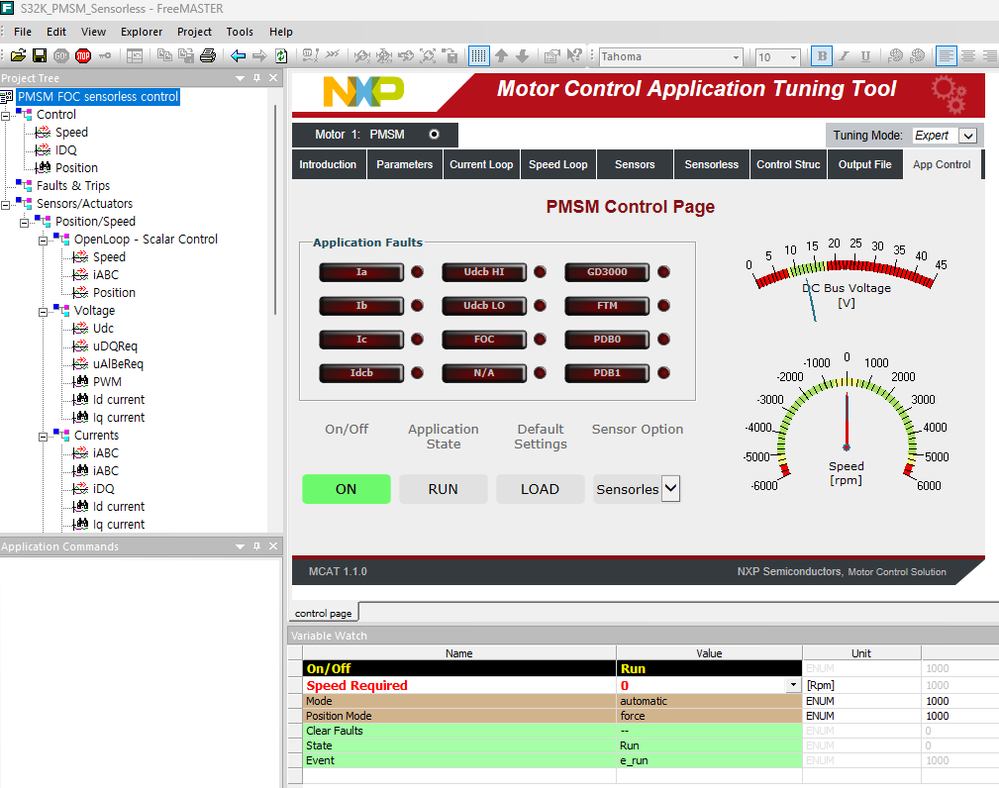
Task: Print with the printer toolbar icon
Action: tap(208, 56)
